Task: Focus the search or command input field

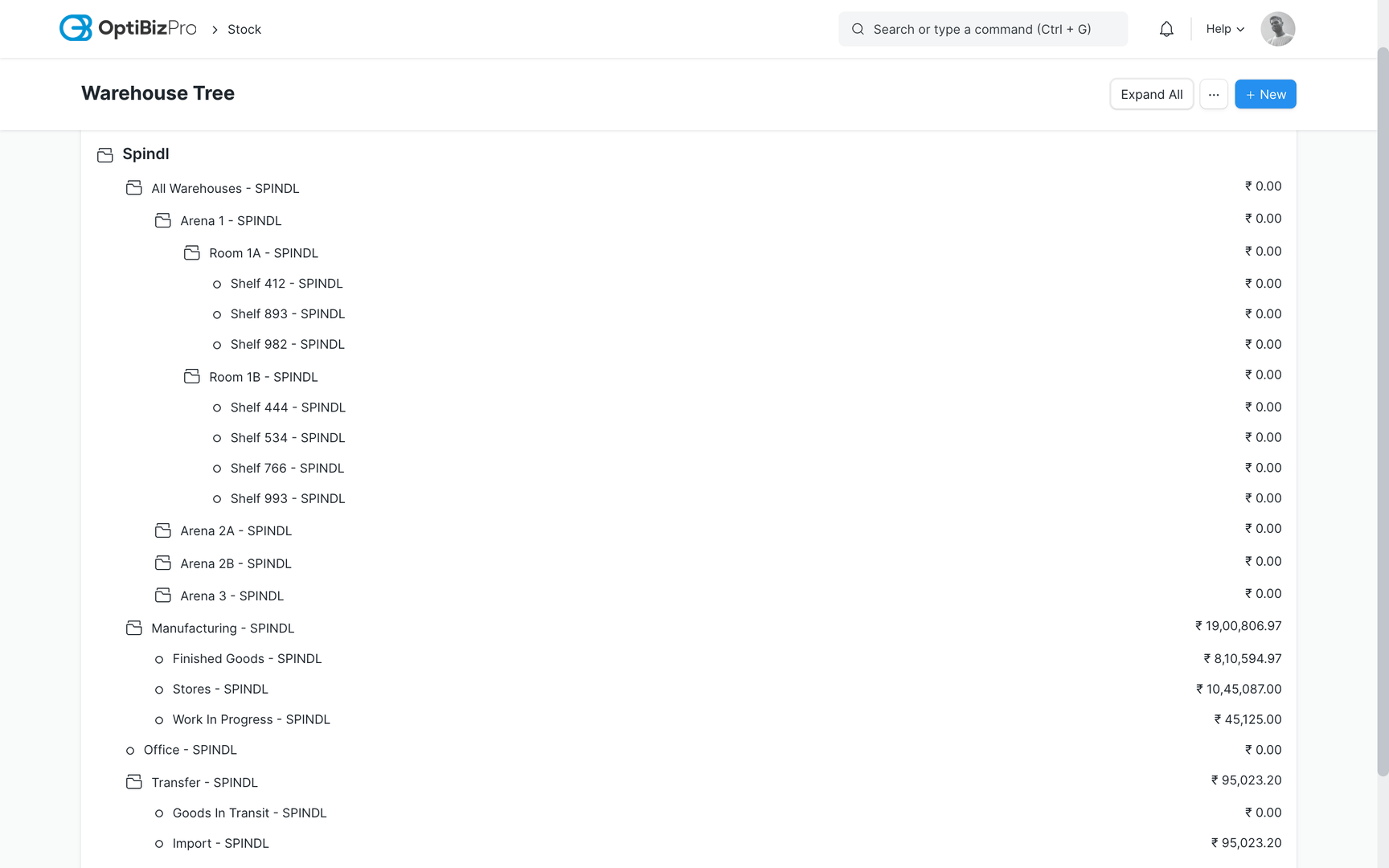Action: [982, 29]
